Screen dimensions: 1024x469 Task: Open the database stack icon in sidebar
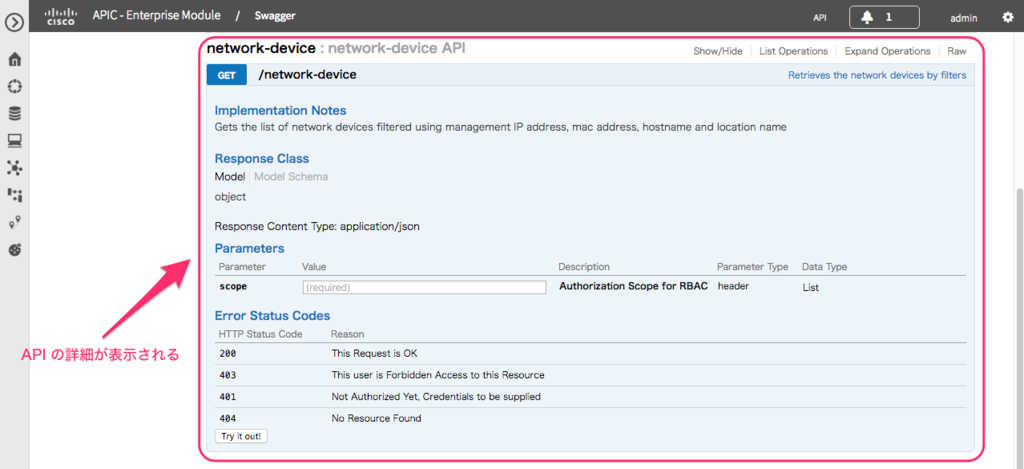click(14, 114)
